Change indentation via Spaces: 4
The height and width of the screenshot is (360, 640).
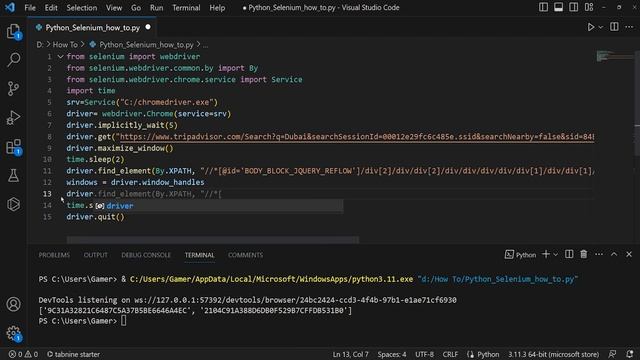tap(392, 354)
